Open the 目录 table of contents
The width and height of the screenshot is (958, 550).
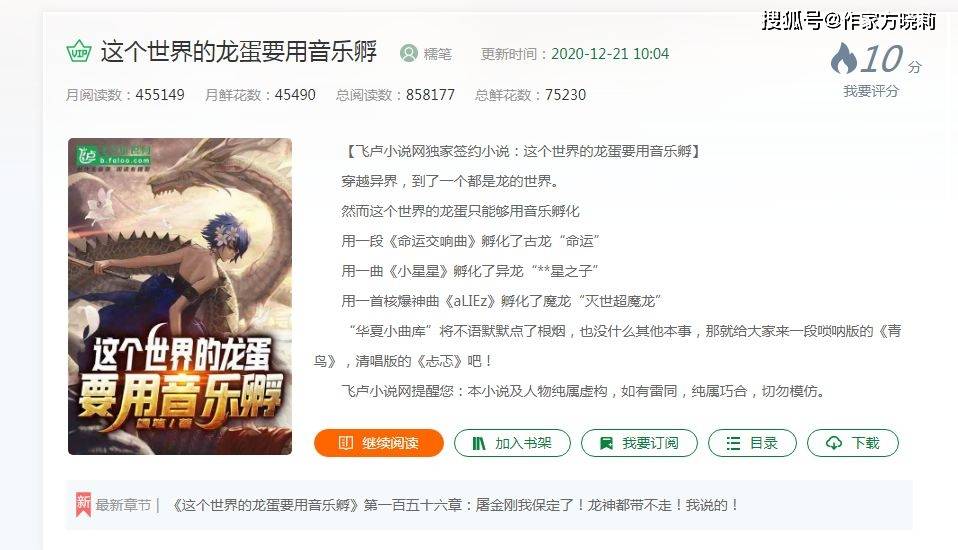752,443
